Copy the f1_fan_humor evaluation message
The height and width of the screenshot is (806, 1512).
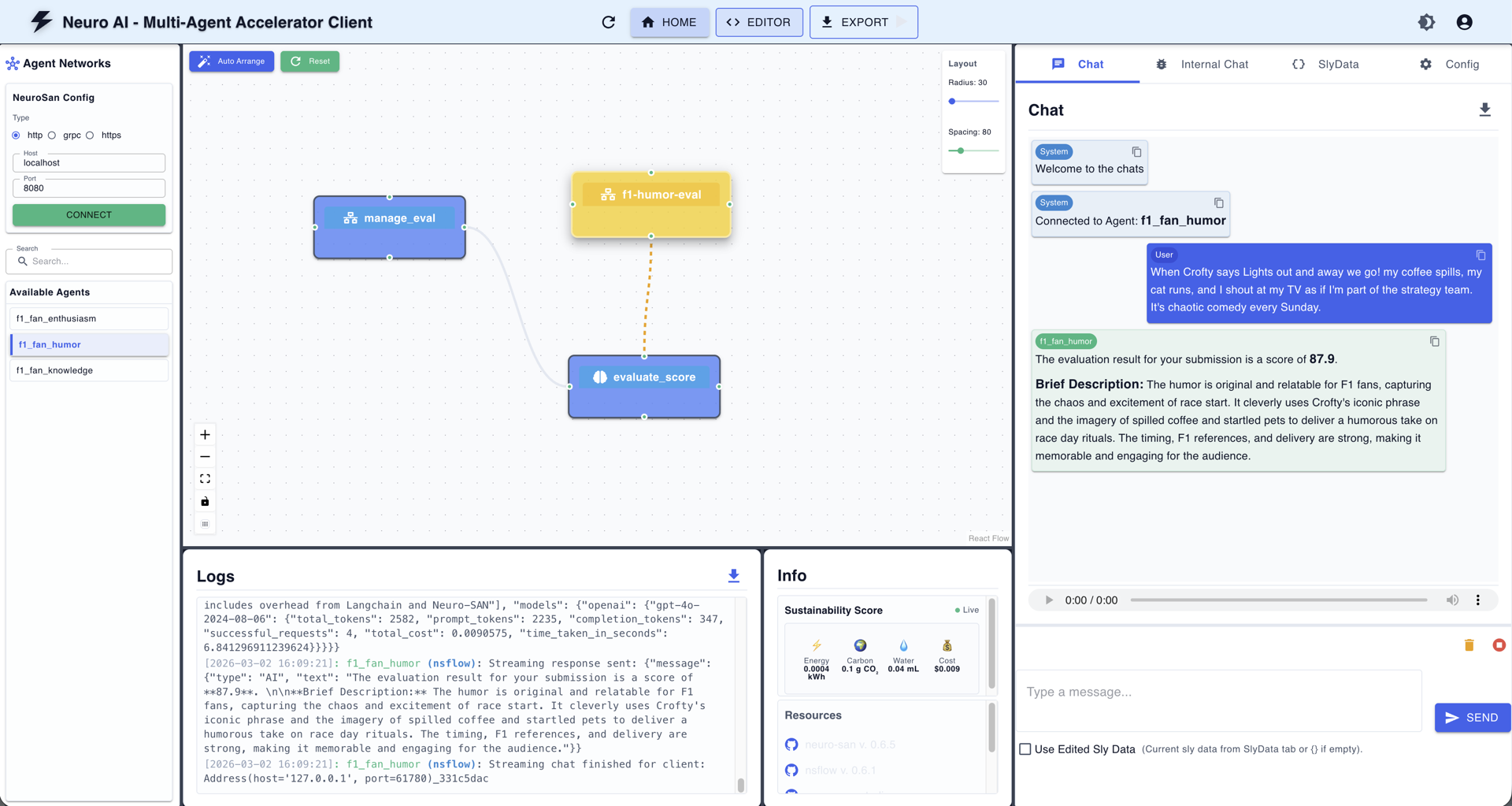pos(1434,341)
